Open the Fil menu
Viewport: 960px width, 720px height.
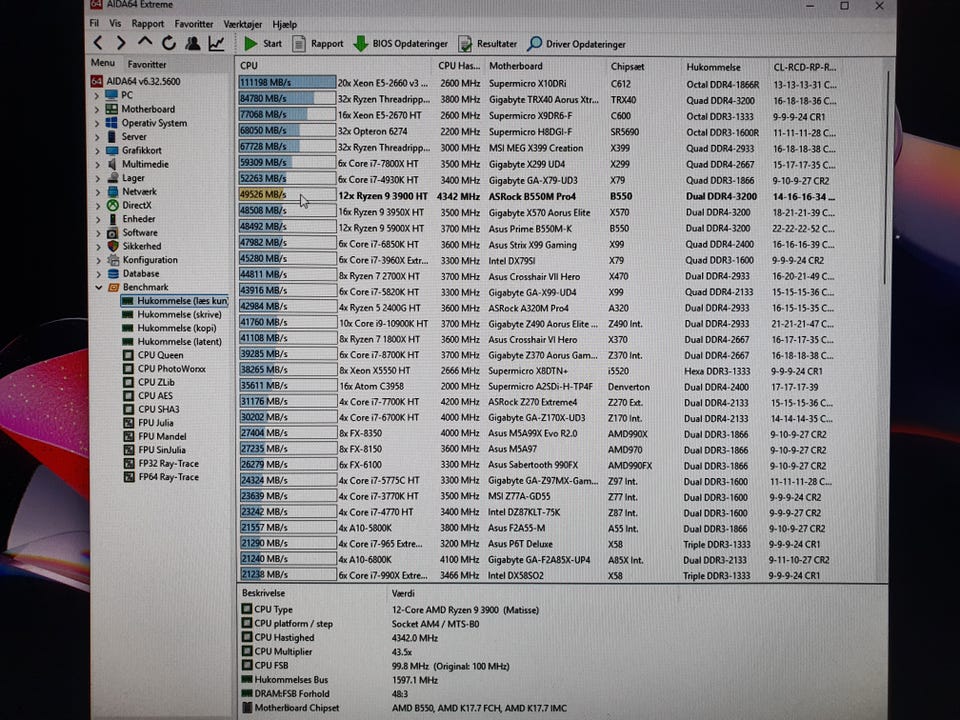(94, 23)
